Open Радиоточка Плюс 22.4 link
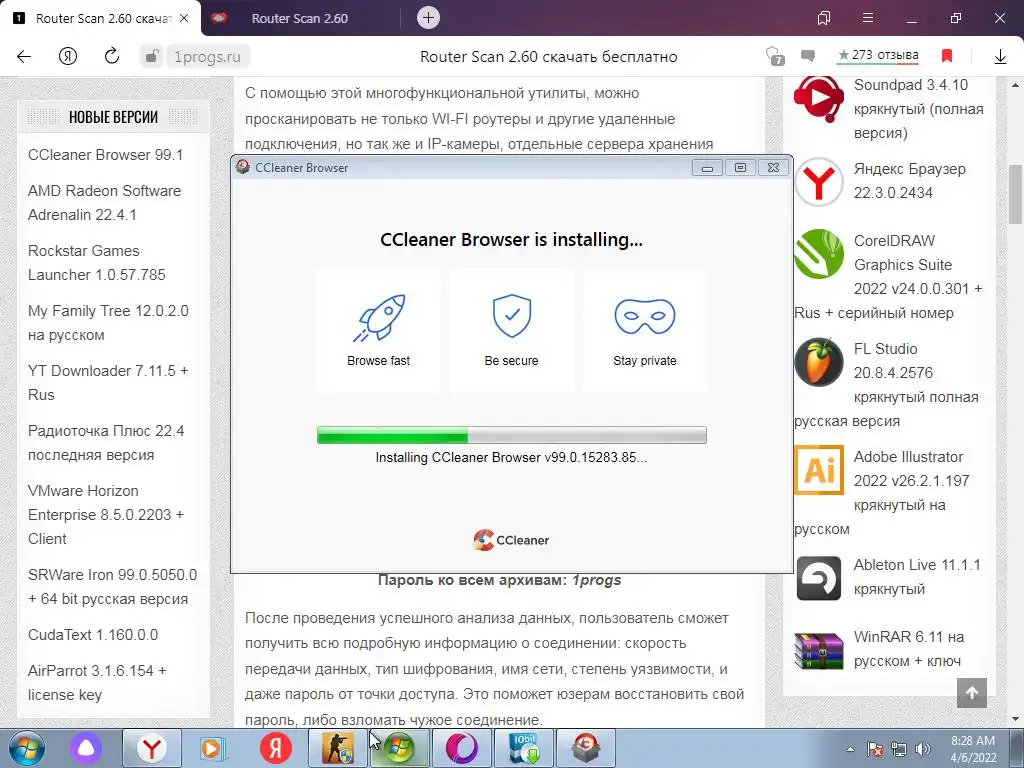 click(x=106, y=443)
